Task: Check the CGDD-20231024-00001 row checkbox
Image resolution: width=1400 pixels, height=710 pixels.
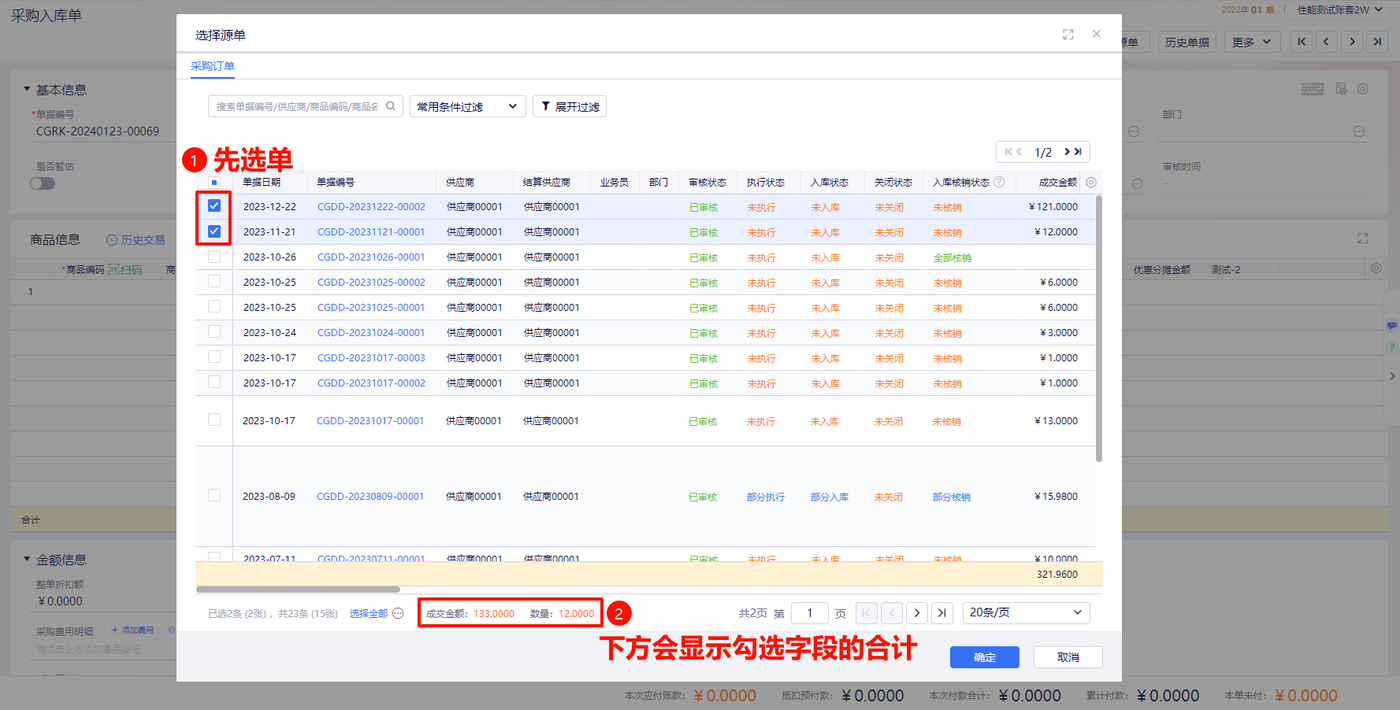Action: [214, 332]
